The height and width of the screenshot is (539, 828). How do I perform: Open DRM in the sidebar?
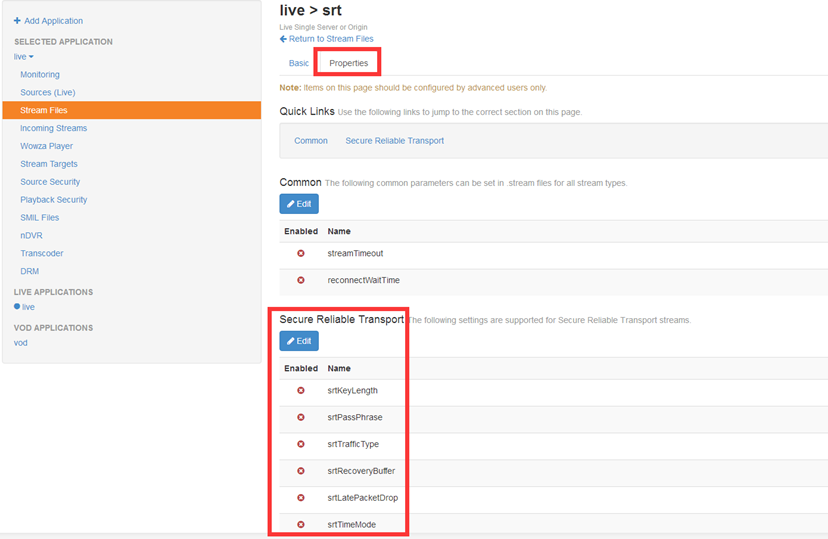(x=30, y=271)
